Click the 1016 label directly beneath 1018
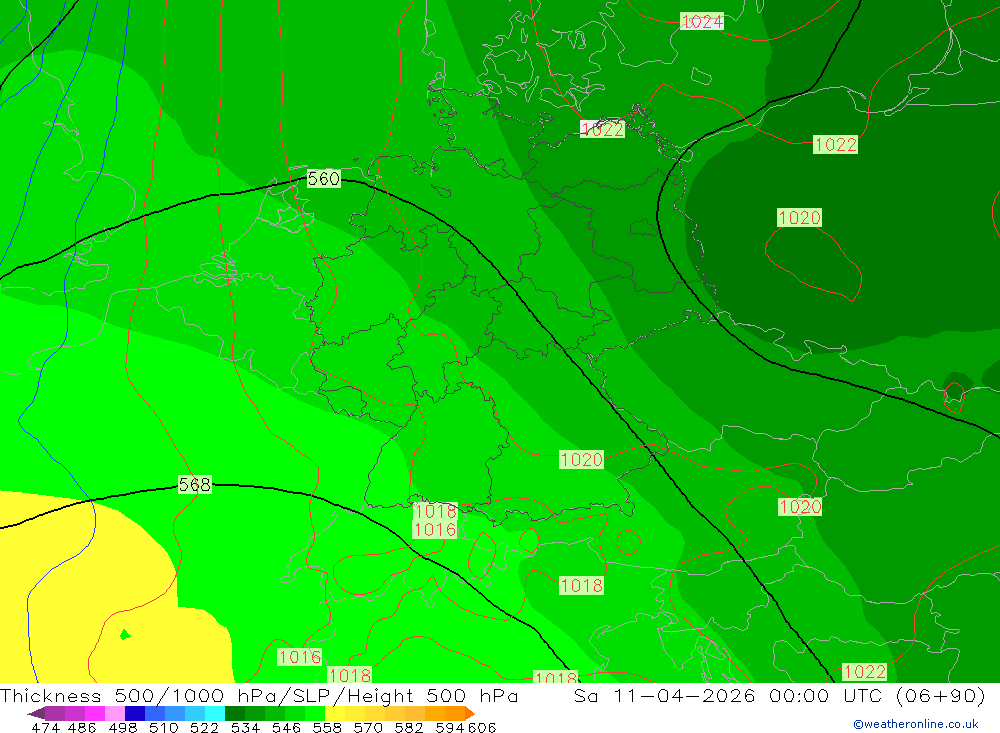Viewport: 1000px width, 733px height. click(x=435, y=529)
